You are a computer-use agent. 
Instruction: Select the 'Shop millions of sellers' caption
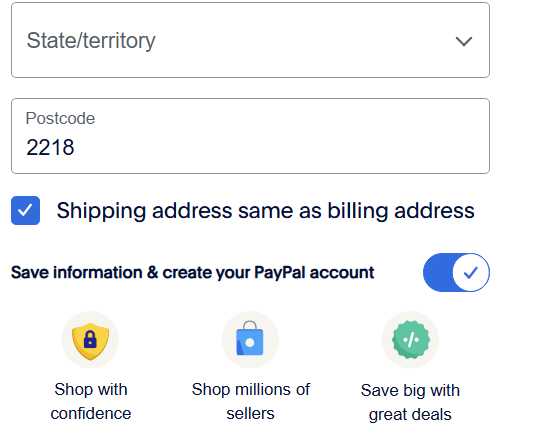[x=251, y=401]
